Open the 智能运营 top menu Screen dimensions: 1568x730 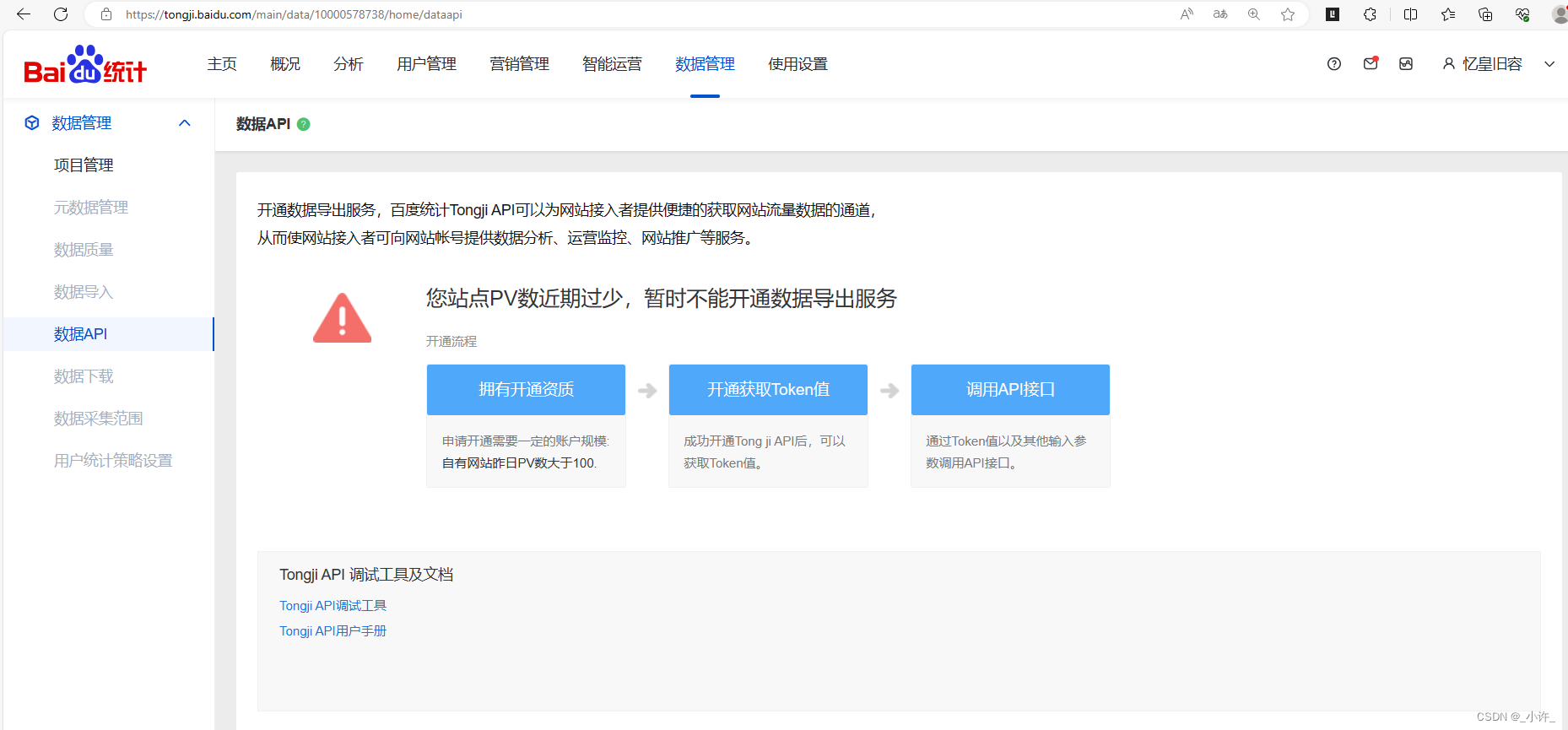pos(613,64)
